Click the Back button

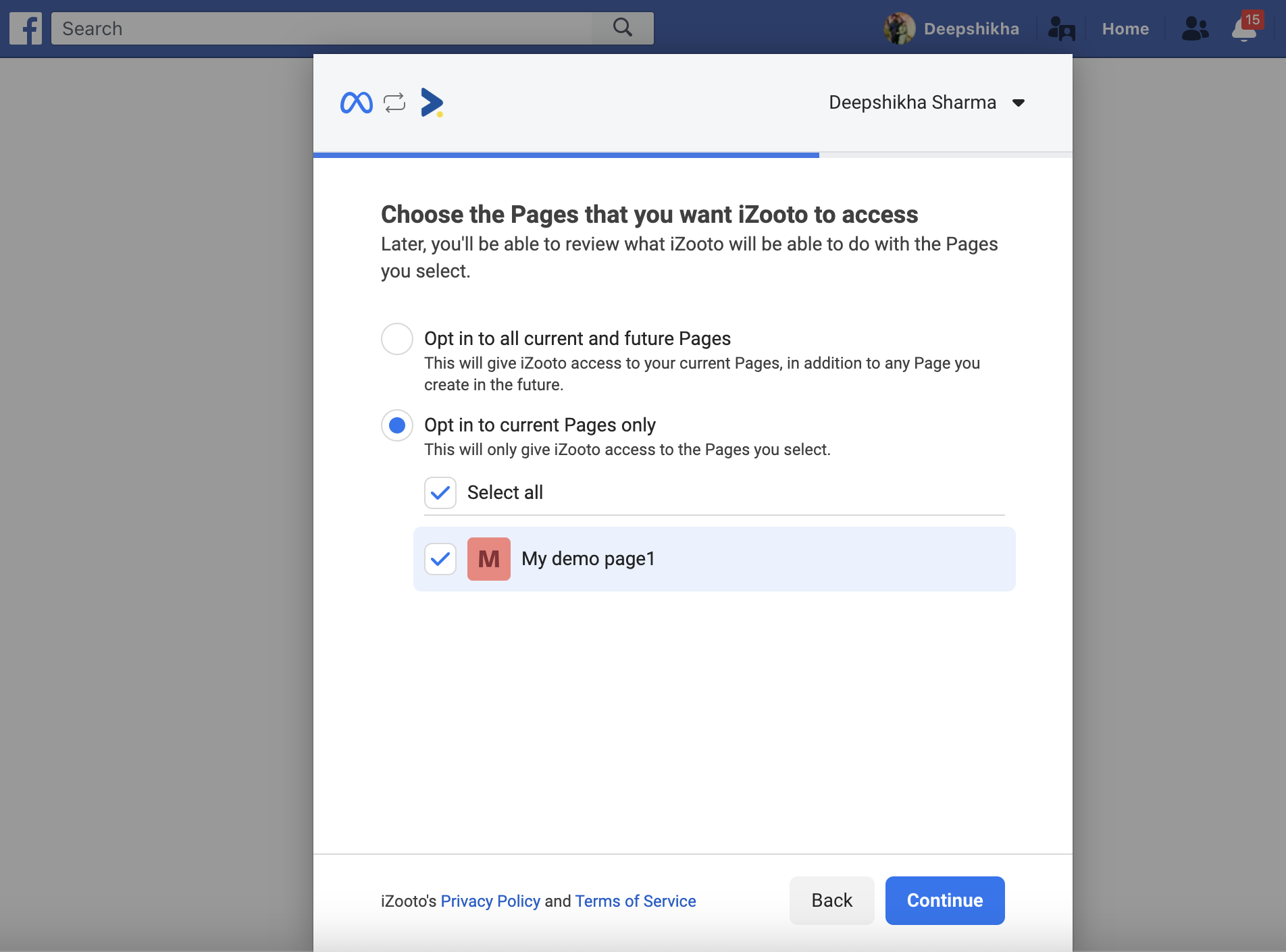(832, 901)
